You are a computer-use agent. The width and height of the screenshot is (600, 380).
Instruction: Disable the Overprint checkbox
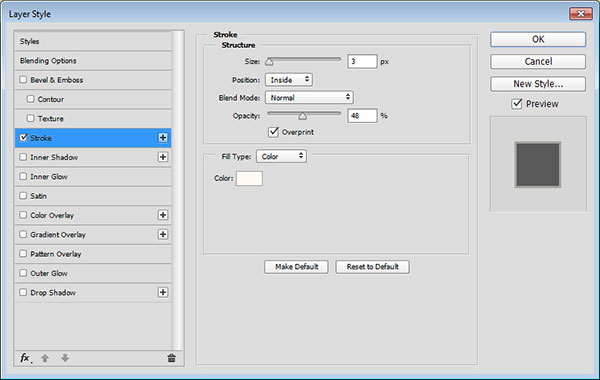click(273, 132)
